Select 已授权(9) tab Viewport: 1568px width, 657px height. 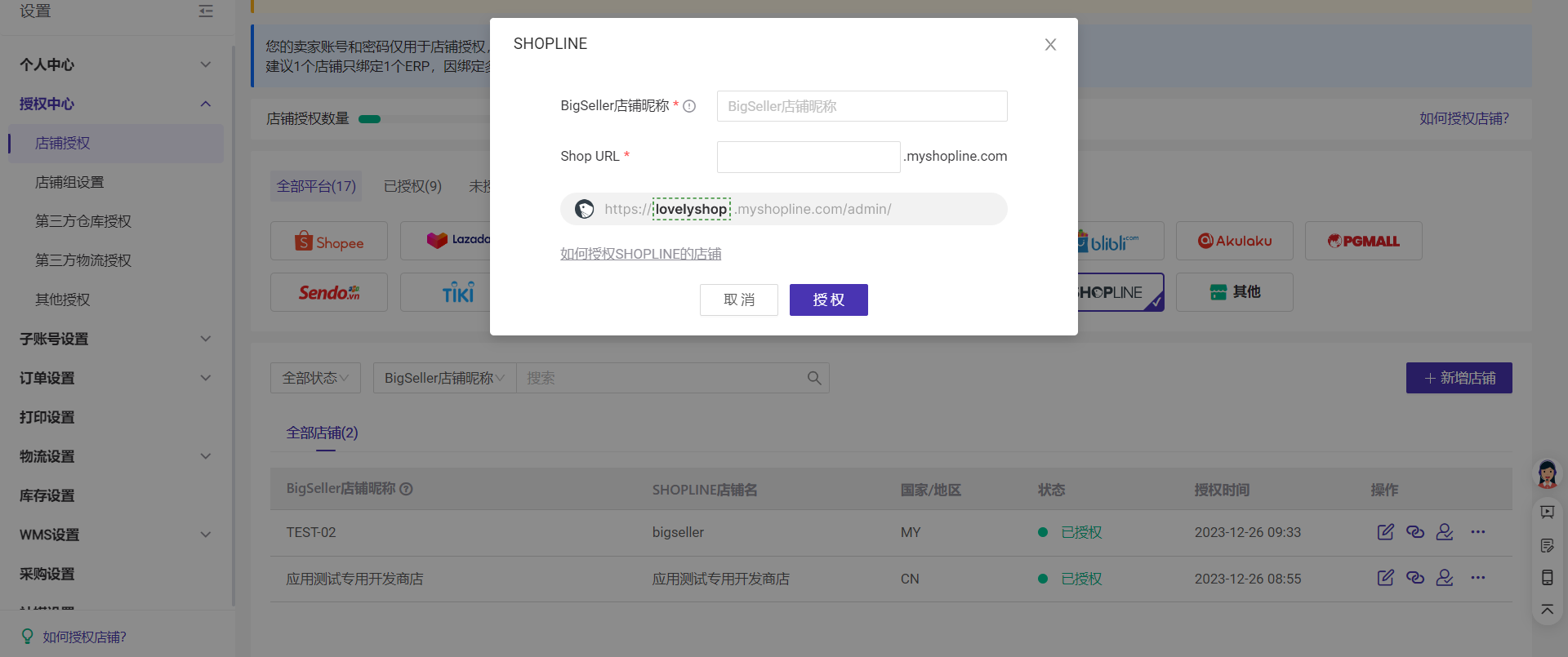[x=412, y=186]
